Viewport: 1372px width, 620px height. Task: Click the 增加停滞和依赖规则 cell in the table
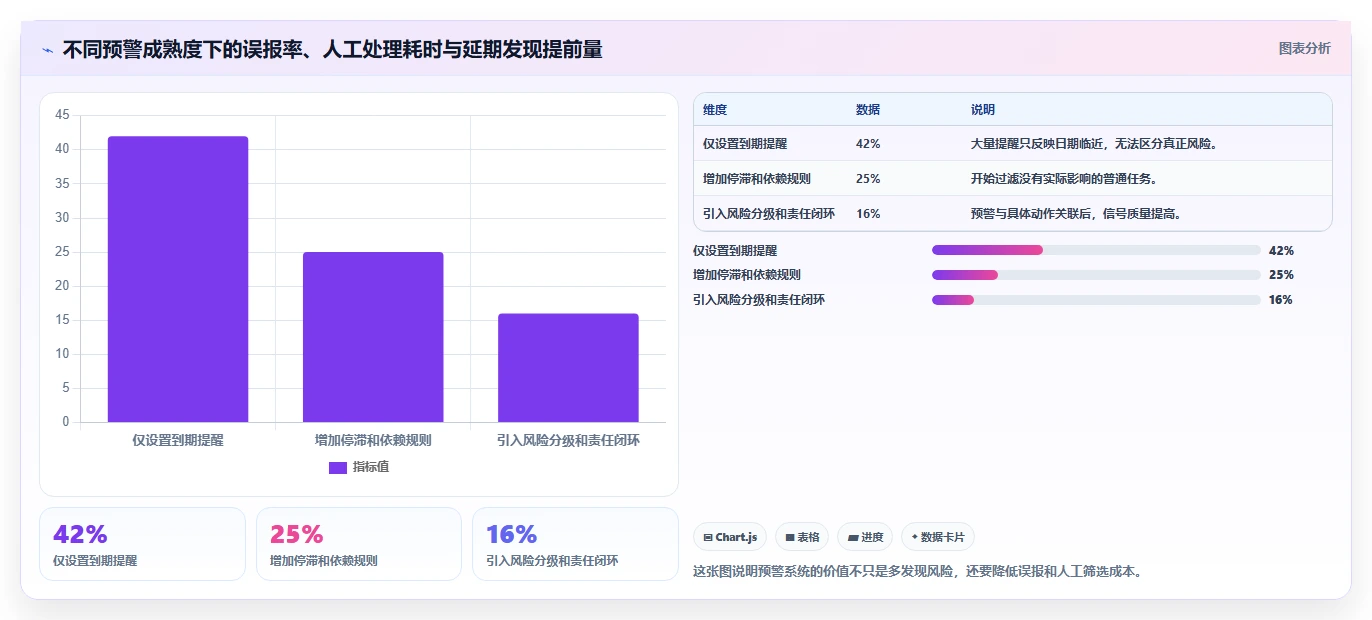pos(757,179)
